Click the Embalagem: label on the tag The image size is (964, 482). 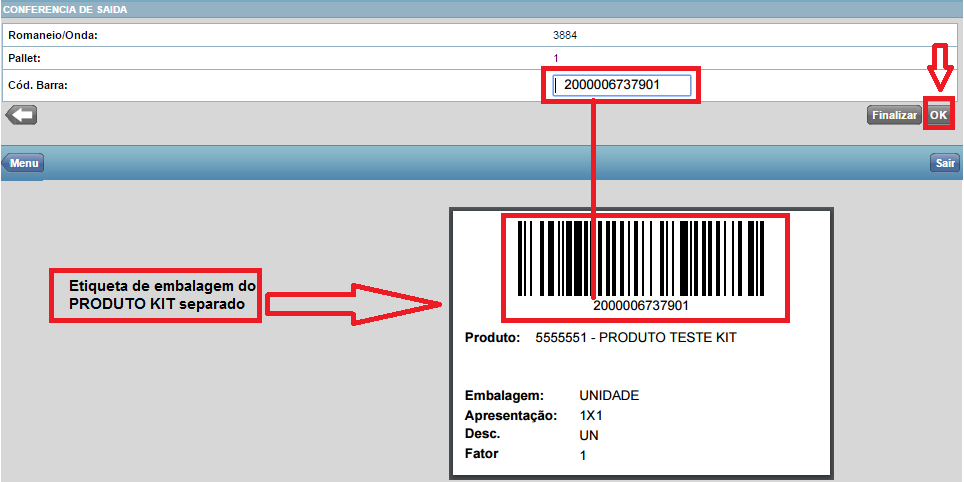(504, 395)
